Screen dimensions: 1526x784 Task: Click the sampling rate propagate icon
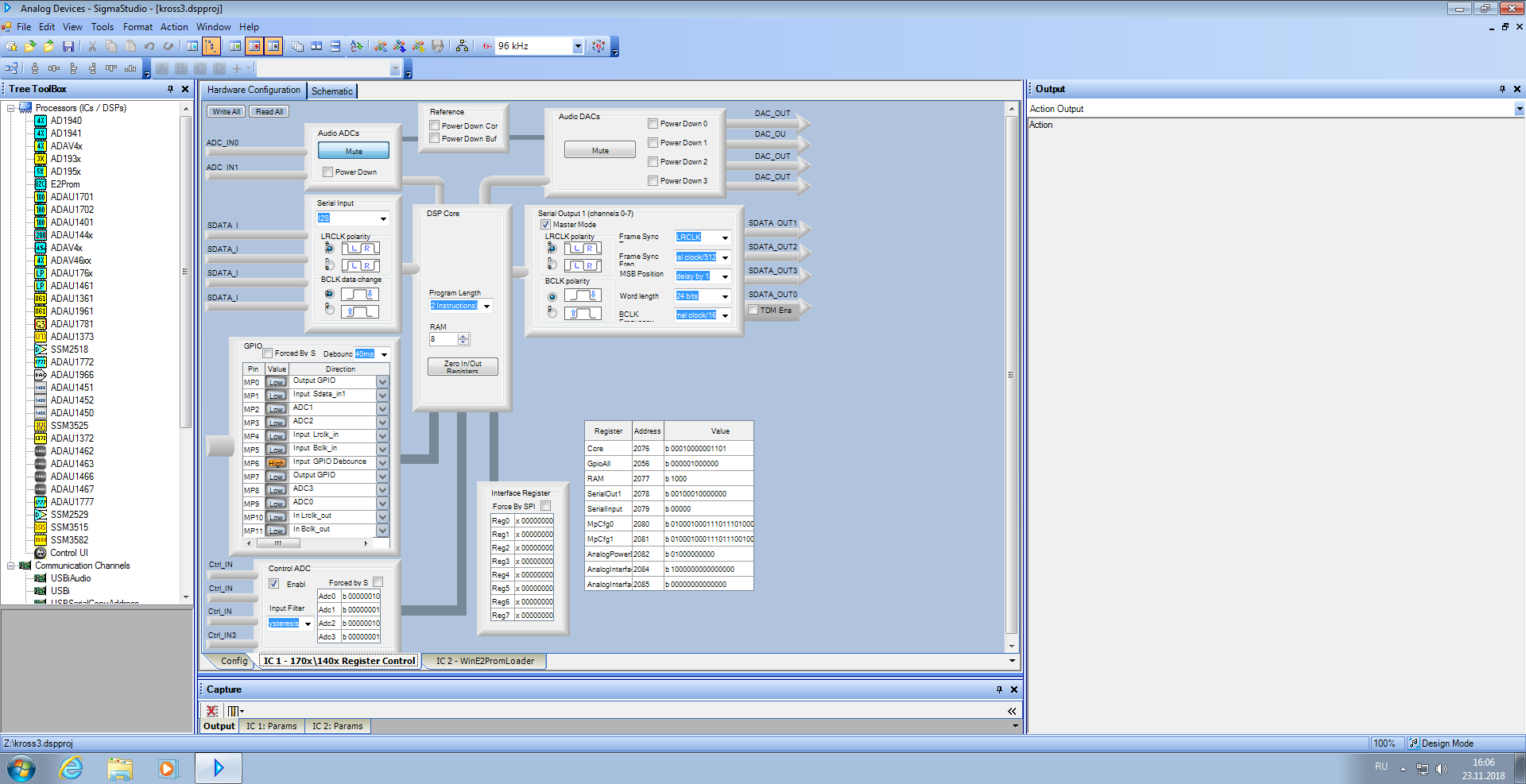pos(598,46)
